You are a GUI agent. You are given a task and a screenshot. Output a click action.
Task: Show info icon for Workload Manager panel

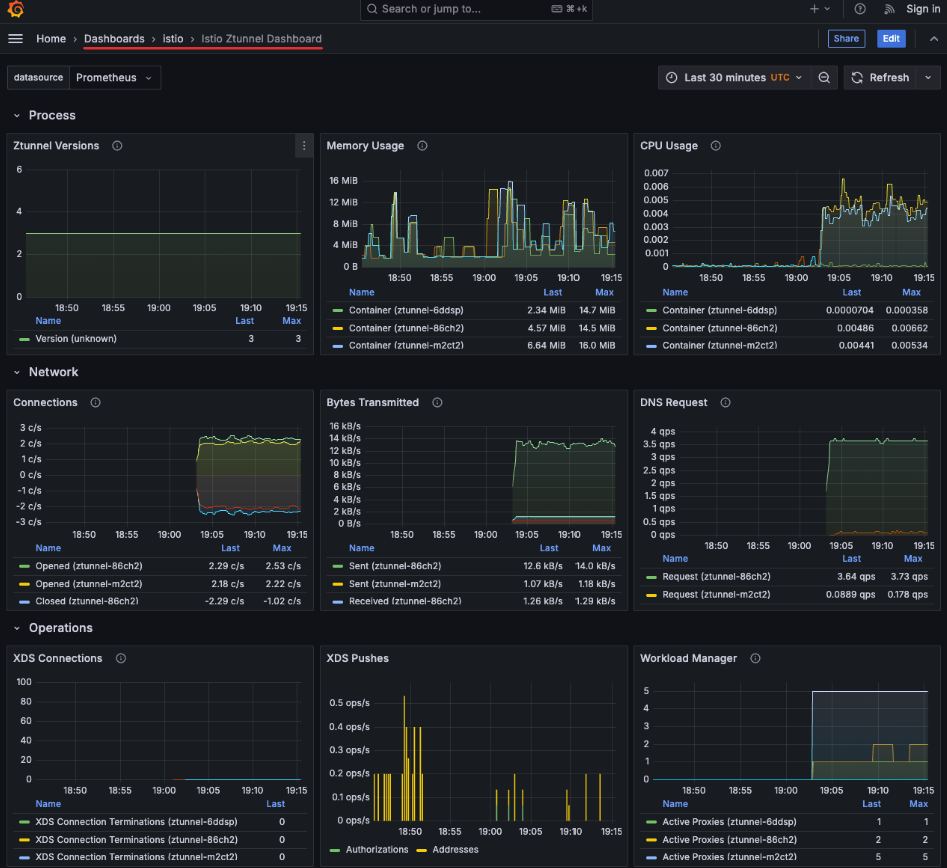click(755, 658)
